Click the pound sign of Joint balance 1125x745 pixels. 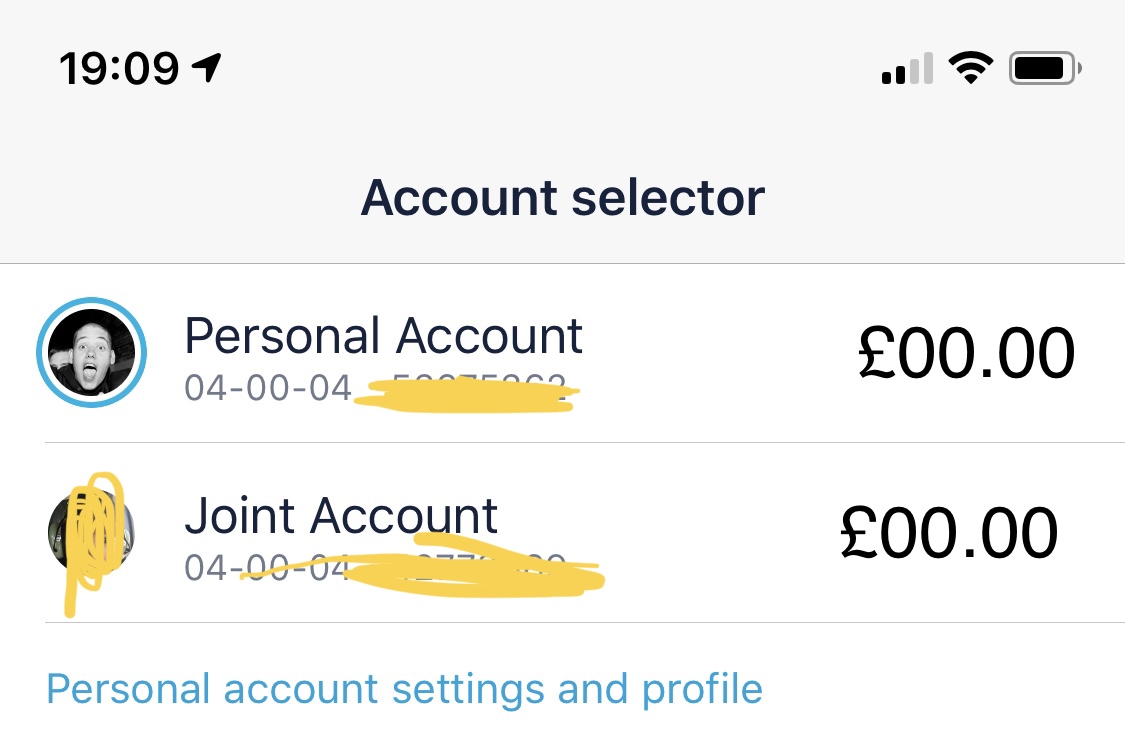tap(859, 533)
